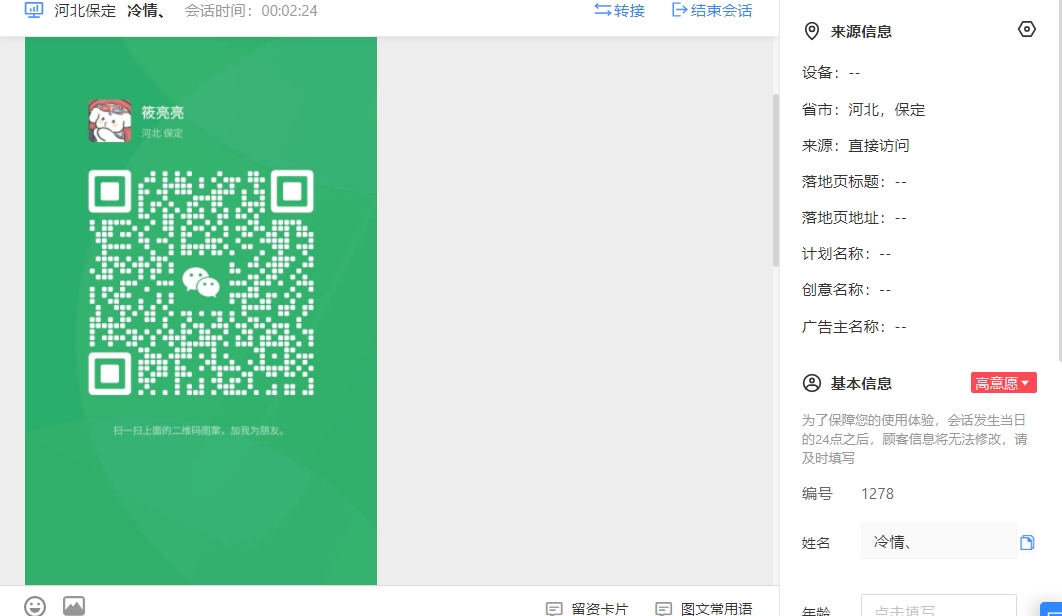Click the 河北保定 location text in the header
This screenshot has height=616, width=1062.
point(85,11)
